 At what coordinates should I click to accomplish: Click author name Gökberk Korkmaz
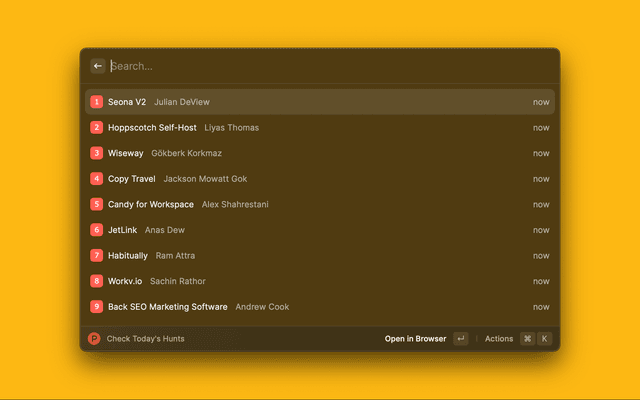point(187,153)
